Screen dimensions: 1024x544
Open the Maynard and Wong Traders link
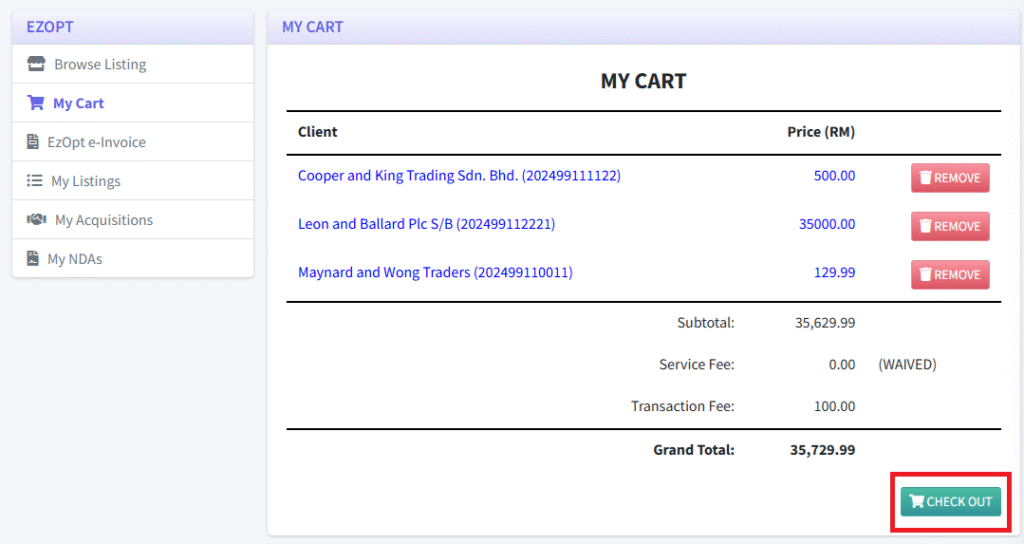coord(435,272)
